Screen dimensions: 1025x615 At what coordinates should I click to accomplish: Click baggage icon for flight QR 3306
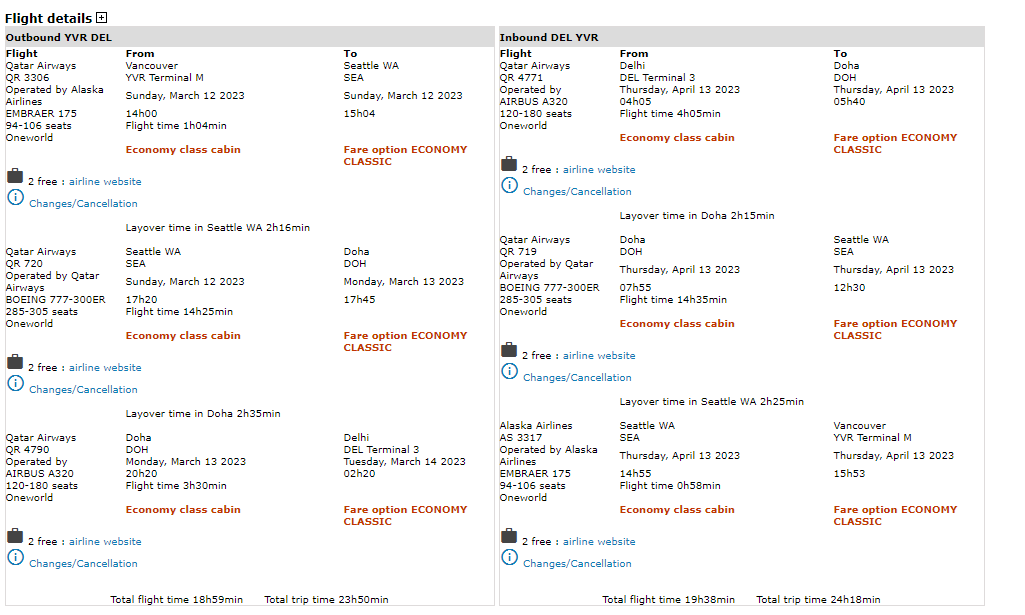15,176
